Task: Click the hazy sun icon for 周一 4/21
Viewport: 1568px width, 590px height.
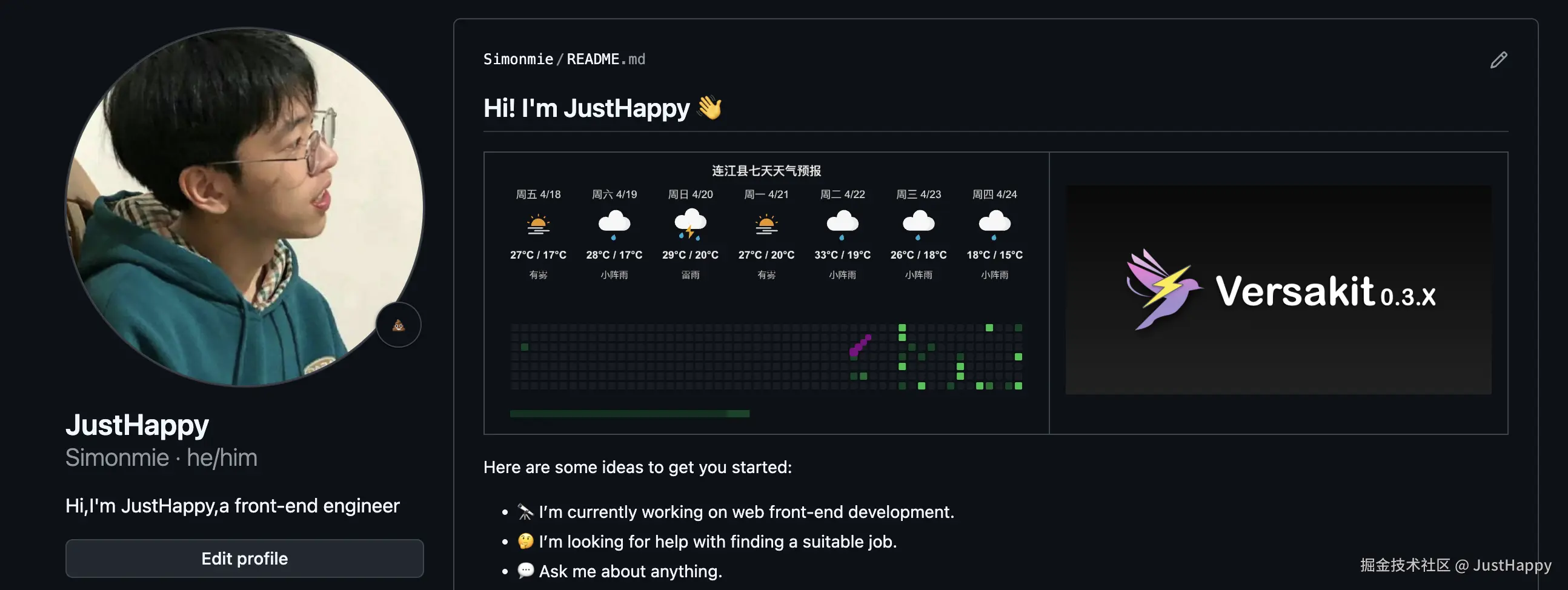Action: coord(766,224)
